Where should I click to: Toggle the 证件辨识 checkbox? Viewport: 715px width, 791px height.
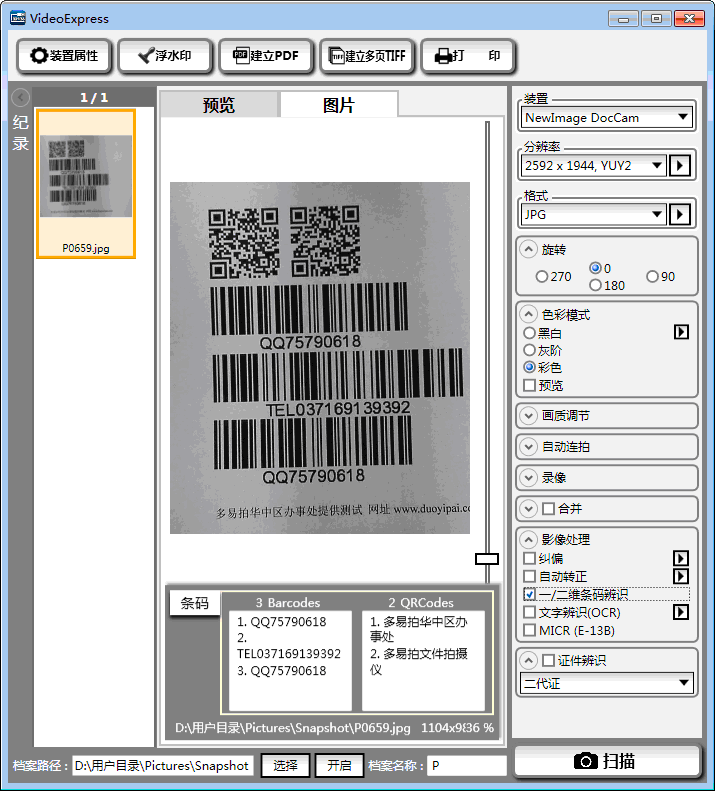click(548, 660)
